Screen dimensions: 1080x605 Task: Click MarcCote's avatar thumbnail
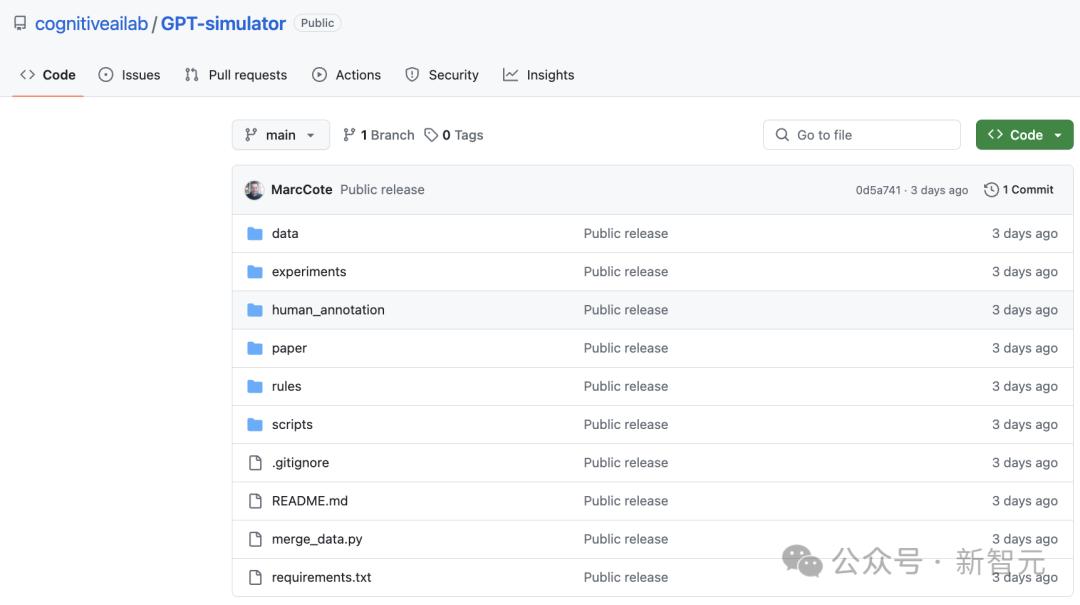tap(254, 190)
